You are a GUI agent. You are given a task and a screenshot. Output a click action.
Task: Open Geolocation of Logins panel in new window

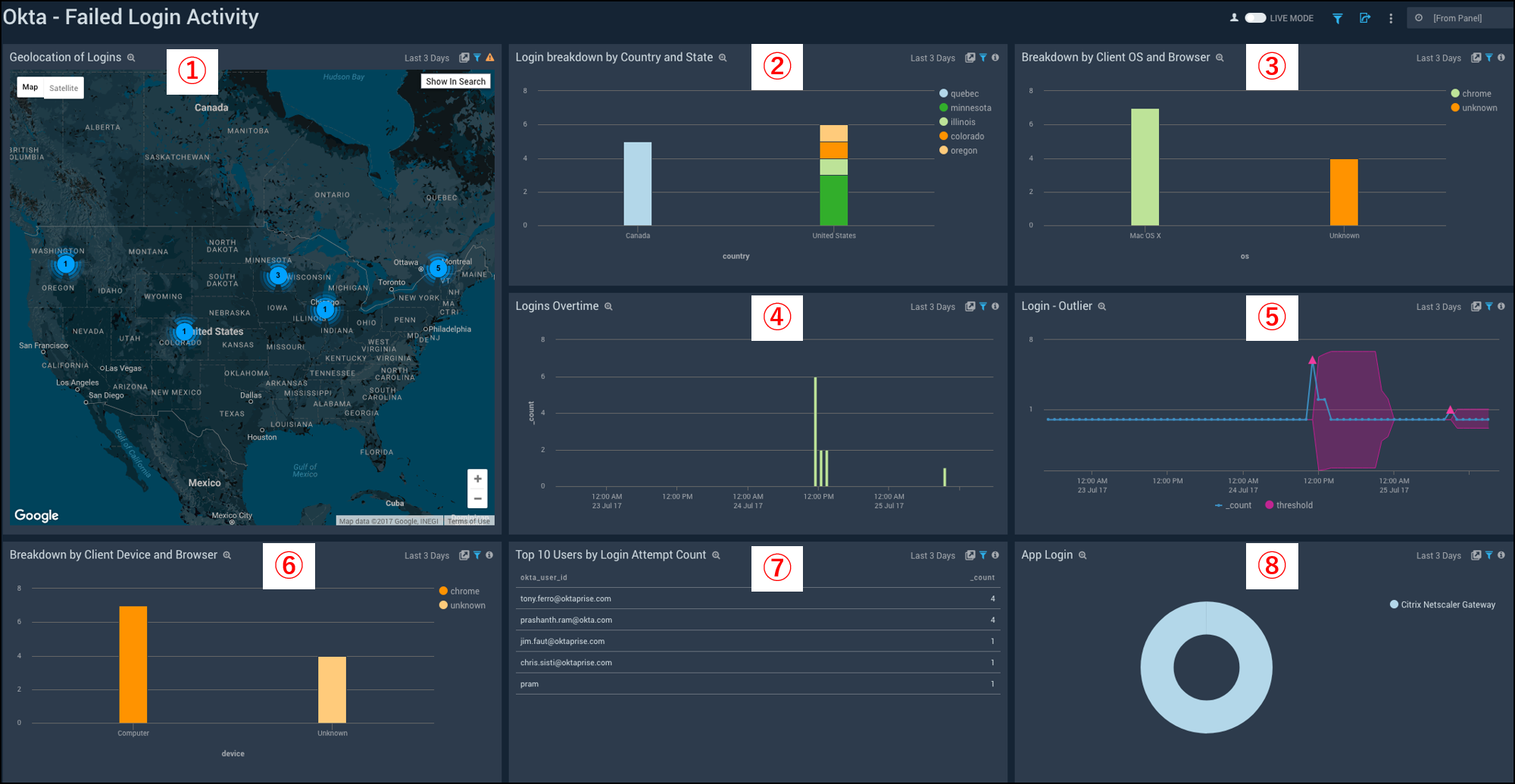[x=464, y=58]
